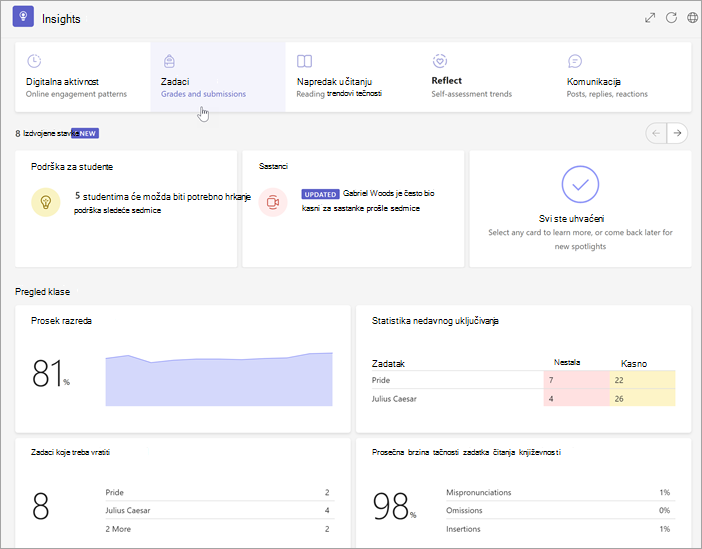Click the clock icon for Digitalna aktivnost
Screen dimensions: 702x549
[x=34, y=60]
